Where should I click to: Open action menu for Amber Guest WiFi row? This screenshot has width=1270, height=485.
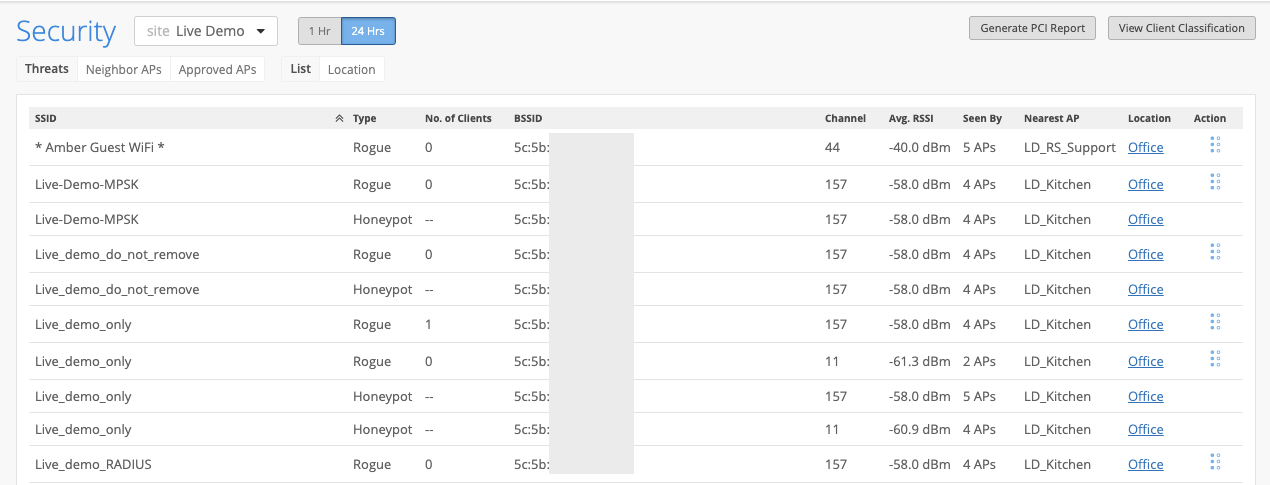click(1215, 146)
